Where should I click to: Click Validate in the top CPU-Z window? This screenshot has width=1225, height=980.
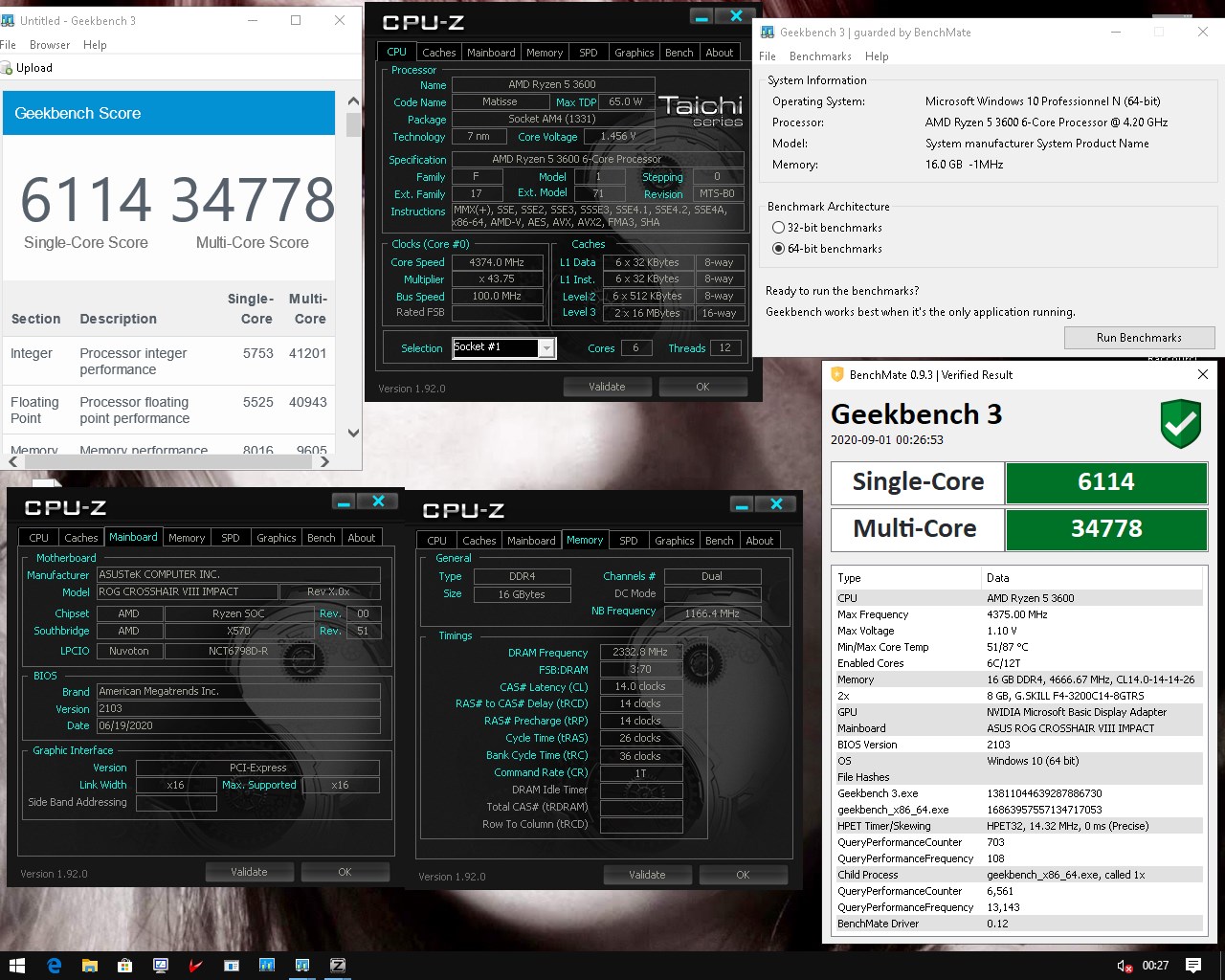[607, 387]
